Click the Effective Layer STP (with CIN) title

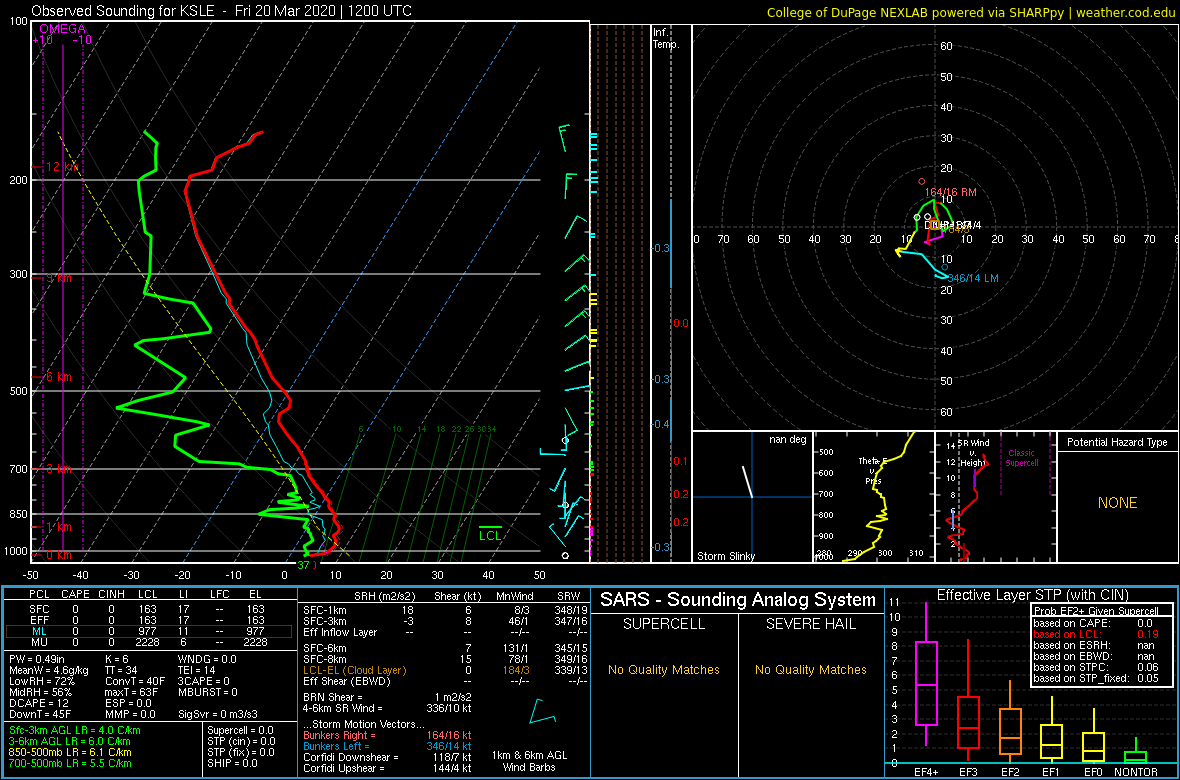tap(1032, 596)
